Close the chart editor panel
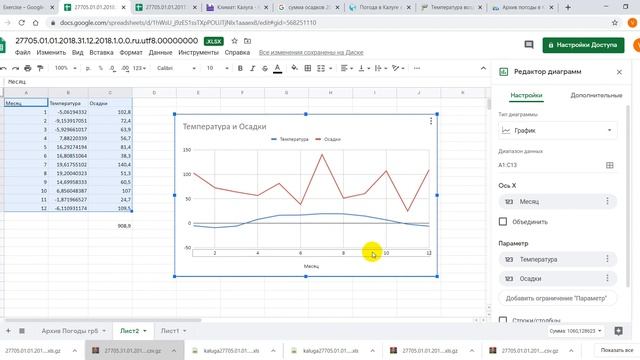640x360 pixels. click(x=619, y=72)
